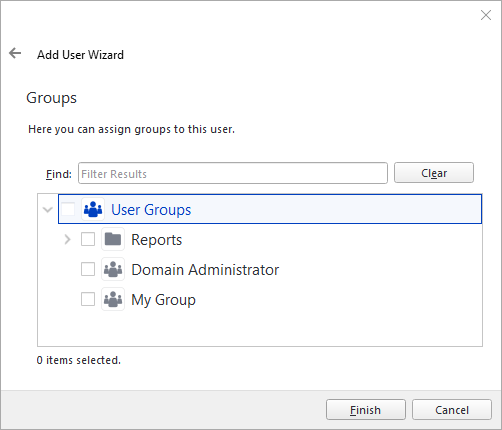Click the back arrow icon
Screen dimensions: 502x430
[x=15, y=53]
